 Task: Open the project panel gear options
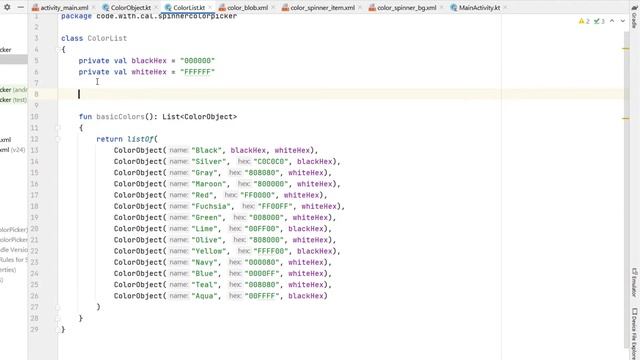pyautogui.click(x=7, y=7)
